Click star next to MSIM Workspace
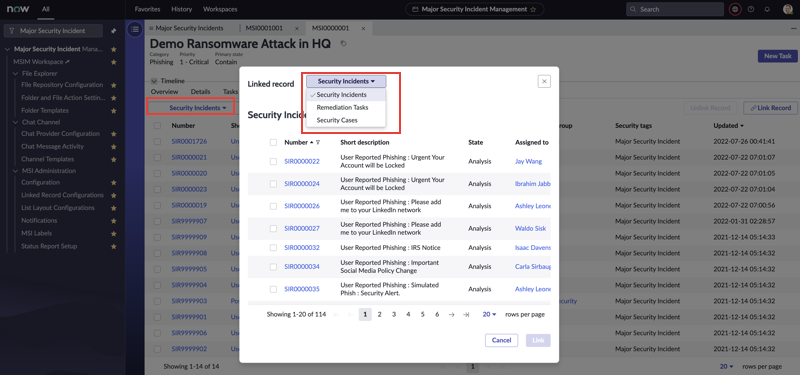This screenshot has height=375, width=800. pos(114,62)
